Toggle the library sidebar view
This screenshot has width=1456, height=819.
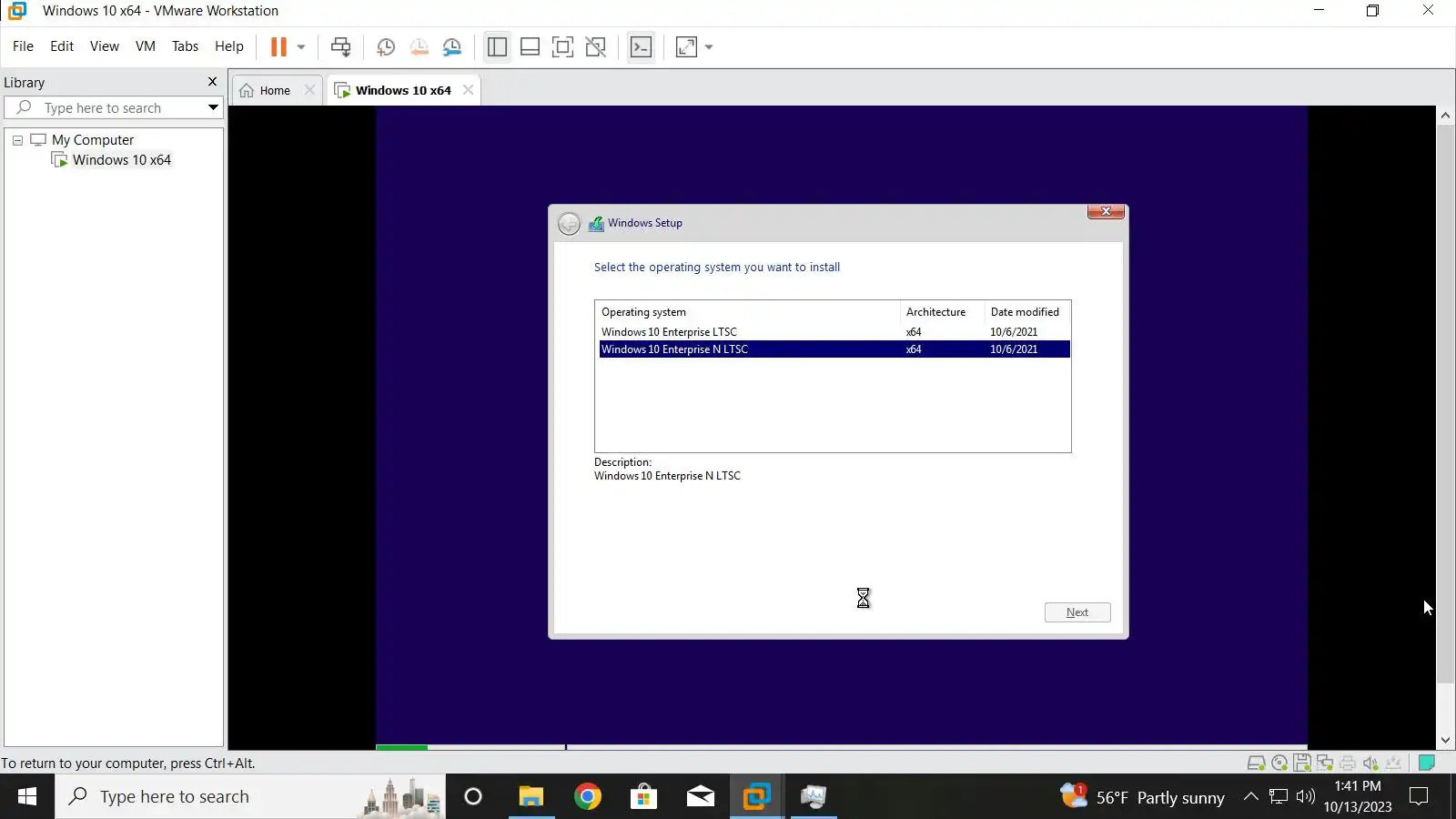coord(497,46)
